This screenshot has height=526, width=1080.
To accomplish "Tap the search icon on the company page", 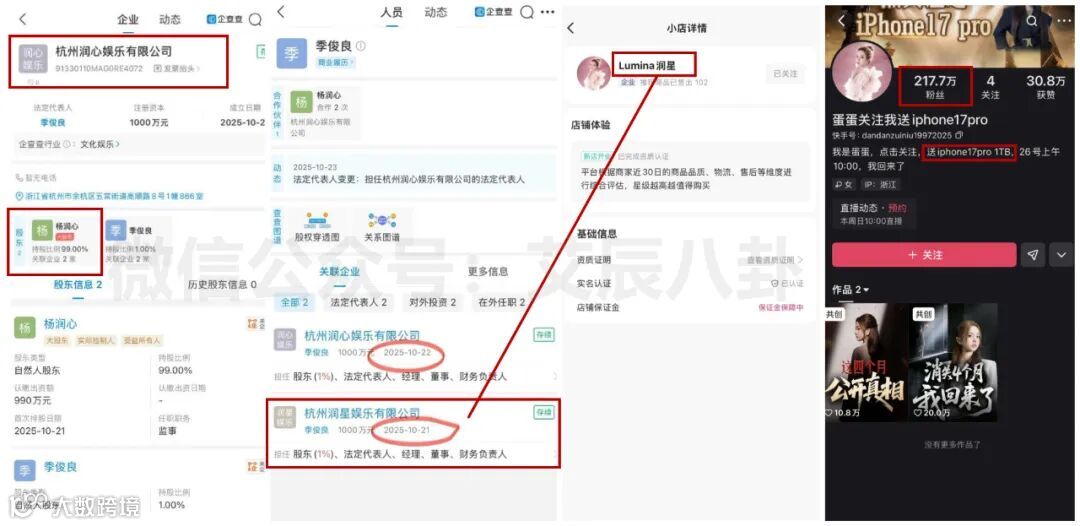I will [255, 19].
